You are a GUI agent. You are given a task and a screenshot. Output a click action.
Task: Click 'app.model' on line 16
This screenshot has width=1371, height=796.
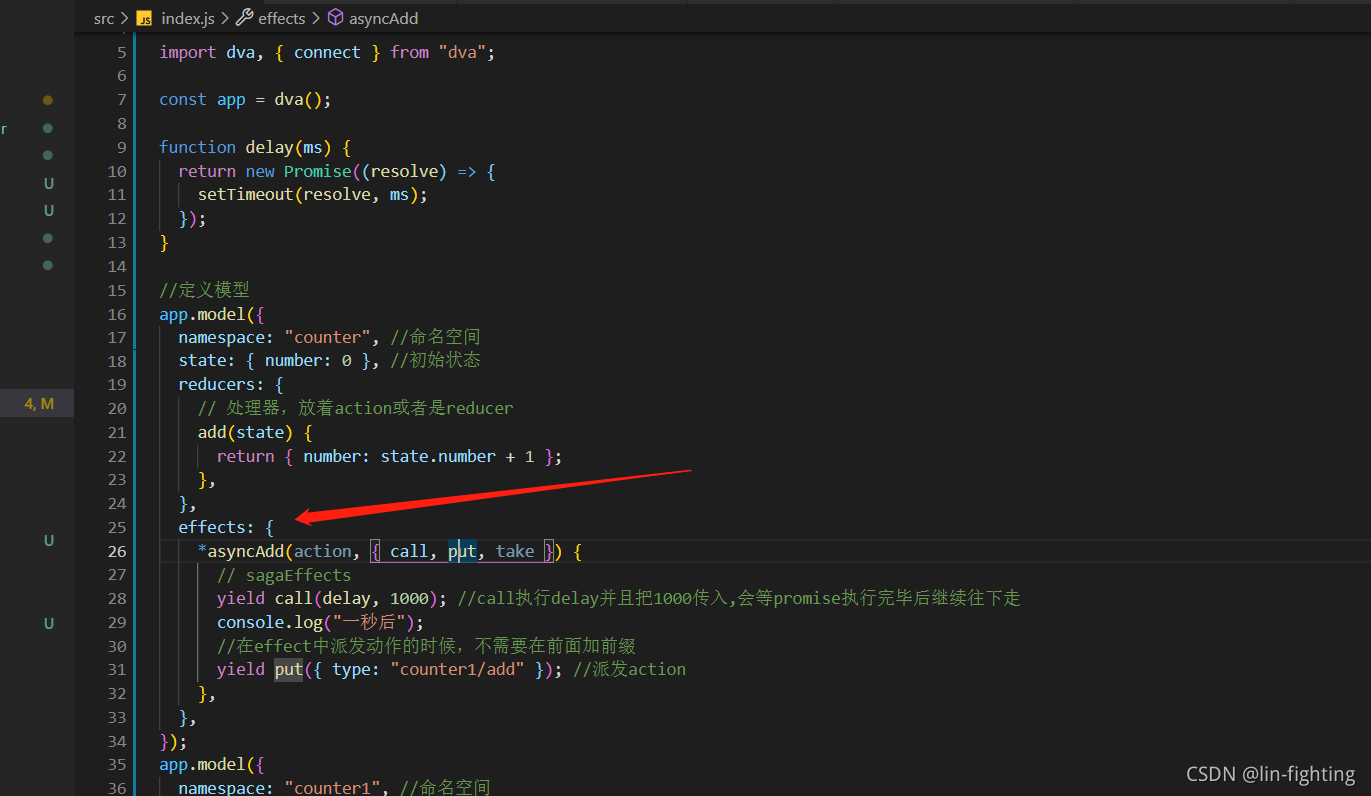pyautogui.click(x=203, y=314)
